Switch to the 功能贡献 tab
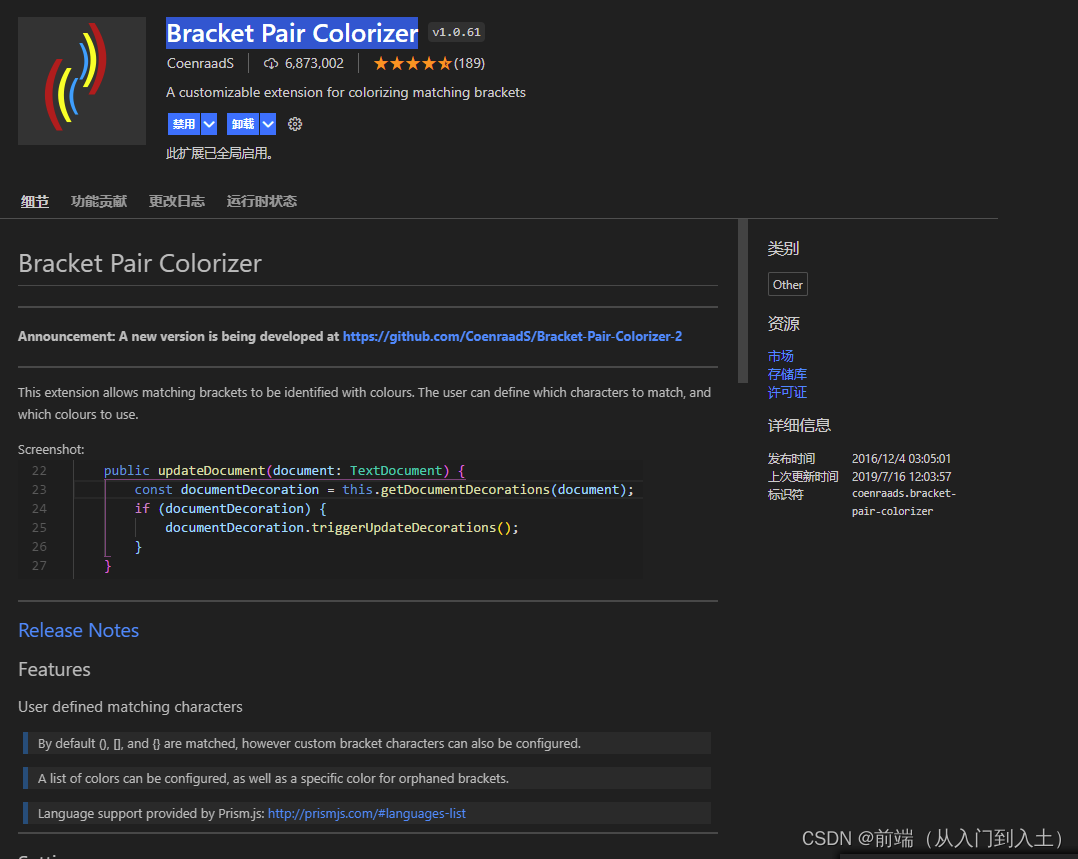 point(99,202)
